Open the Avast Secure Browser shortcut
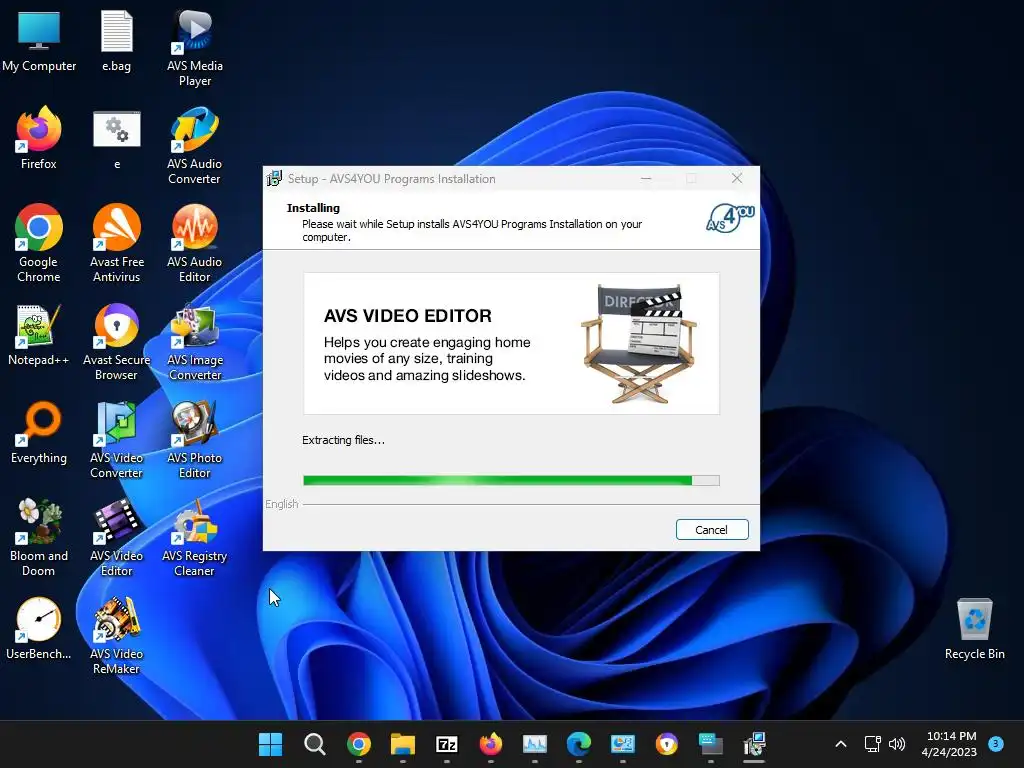Image resolution: width=1024 pixels, height=768 pixels. [x=116, y=342]
